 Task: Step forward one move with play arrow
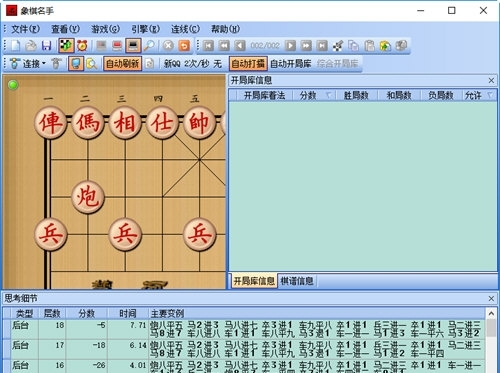[x=290, y=46]
